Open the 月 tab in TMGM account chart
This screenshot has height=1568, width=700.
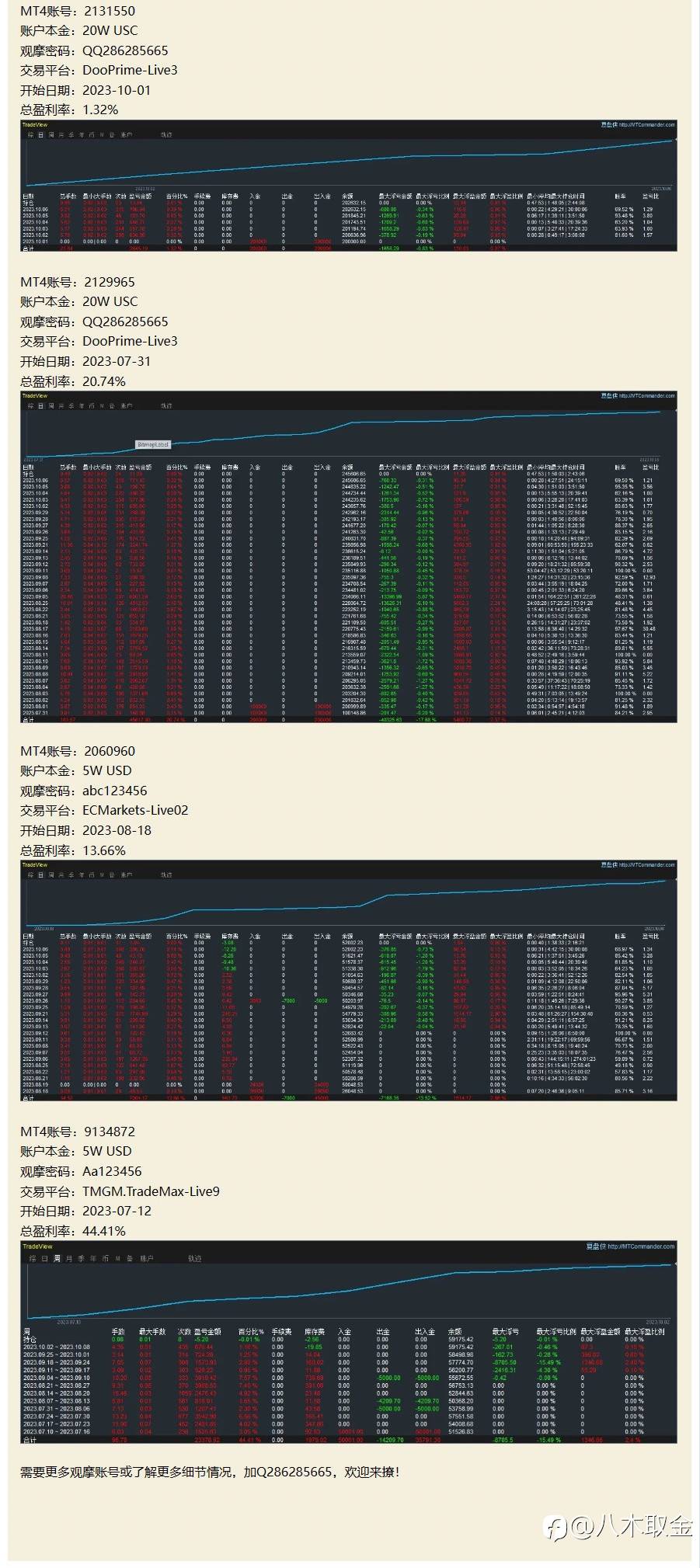68,1258
